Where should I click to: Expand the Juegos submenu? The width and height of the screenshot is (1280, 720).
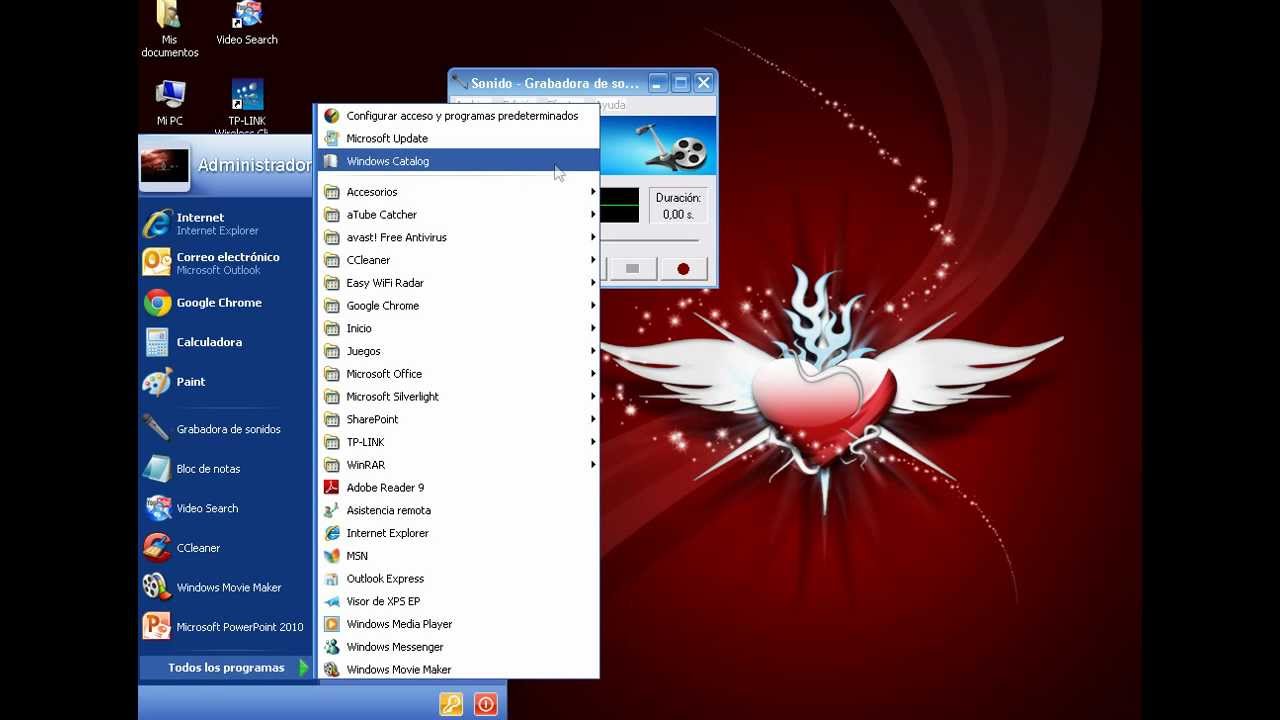point(458,351)
